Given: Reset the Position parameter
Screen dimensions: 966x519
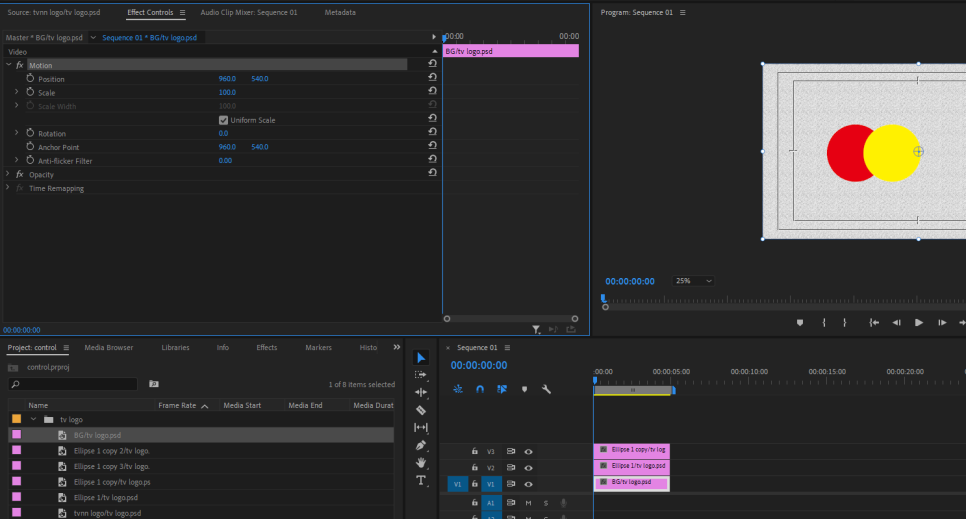Looking at the screenshot, I should 432,77.
